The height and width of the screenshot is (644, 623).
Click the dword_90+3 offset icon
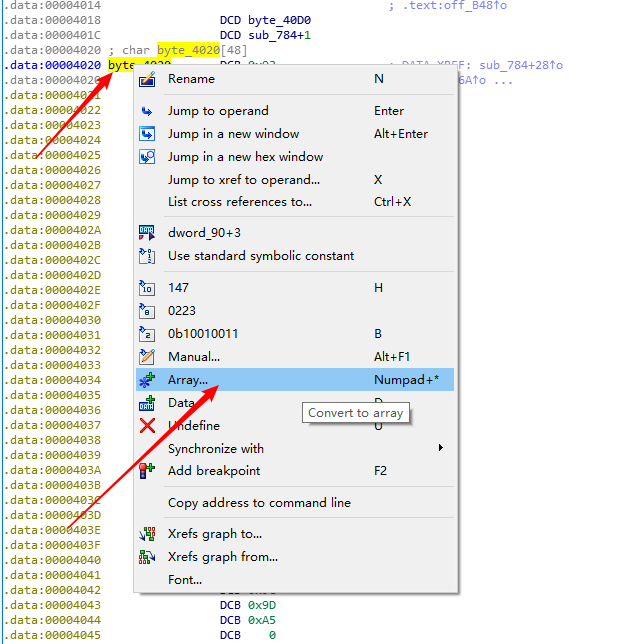click(147, 233)
